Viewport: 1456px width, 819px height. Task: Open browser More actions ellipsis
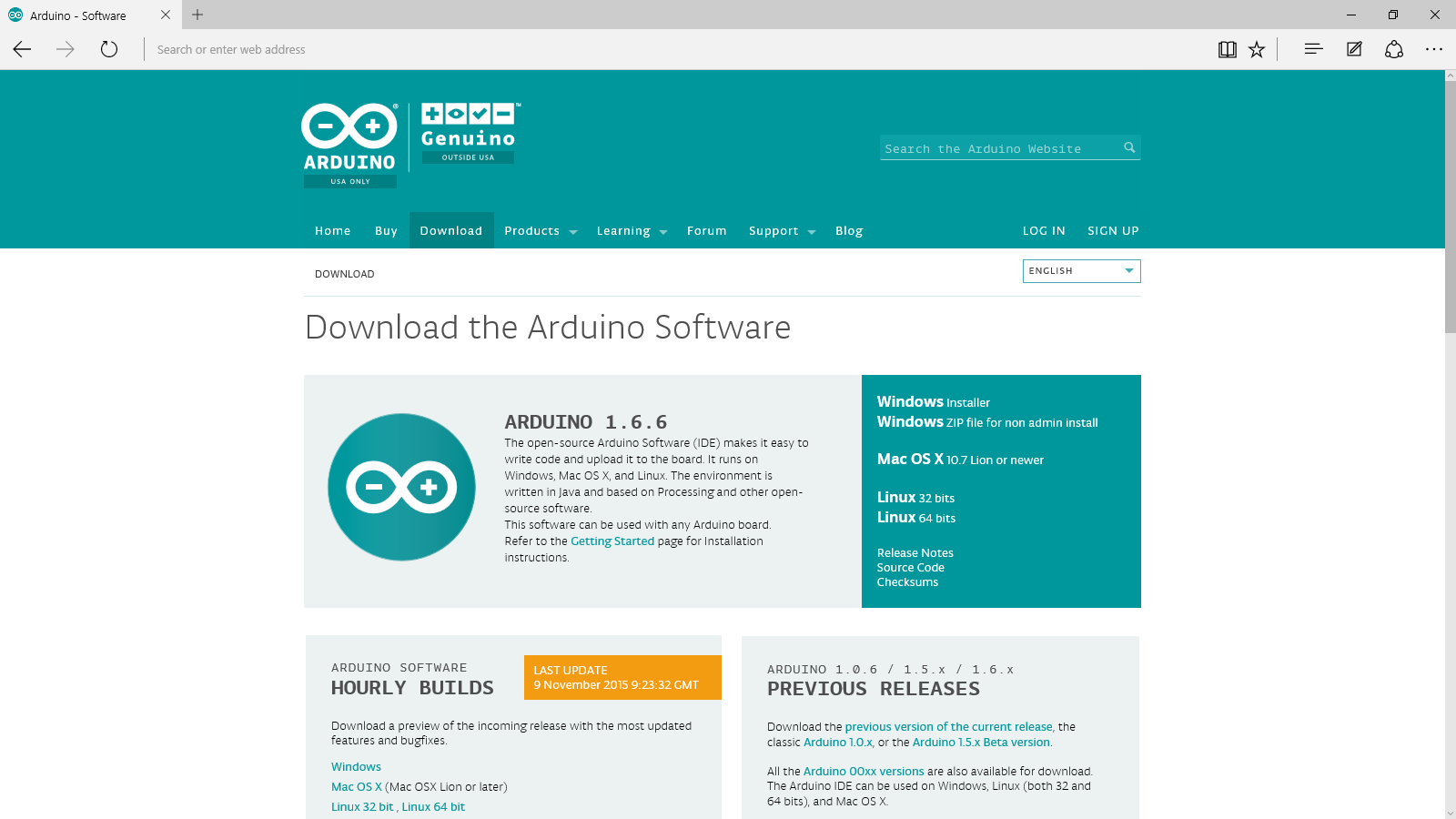[x=1434, y=49]
